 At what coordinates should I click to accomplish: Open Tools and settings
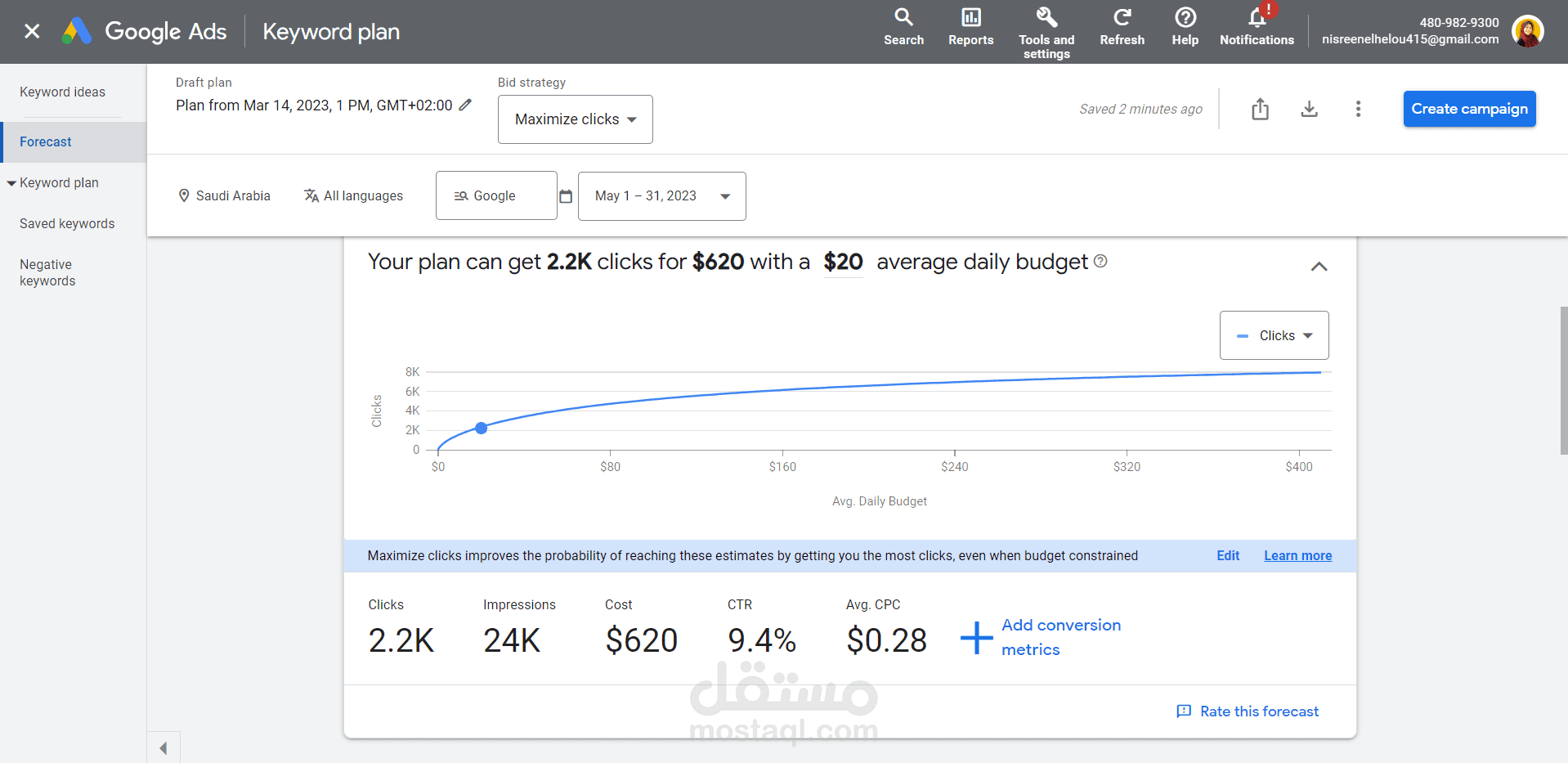point(1046,33)
